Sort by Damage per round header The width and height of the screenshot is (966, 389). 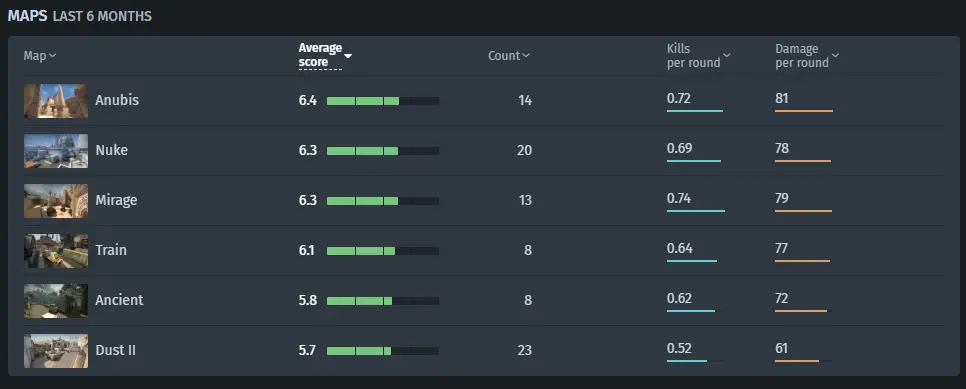tap(807, 56)
